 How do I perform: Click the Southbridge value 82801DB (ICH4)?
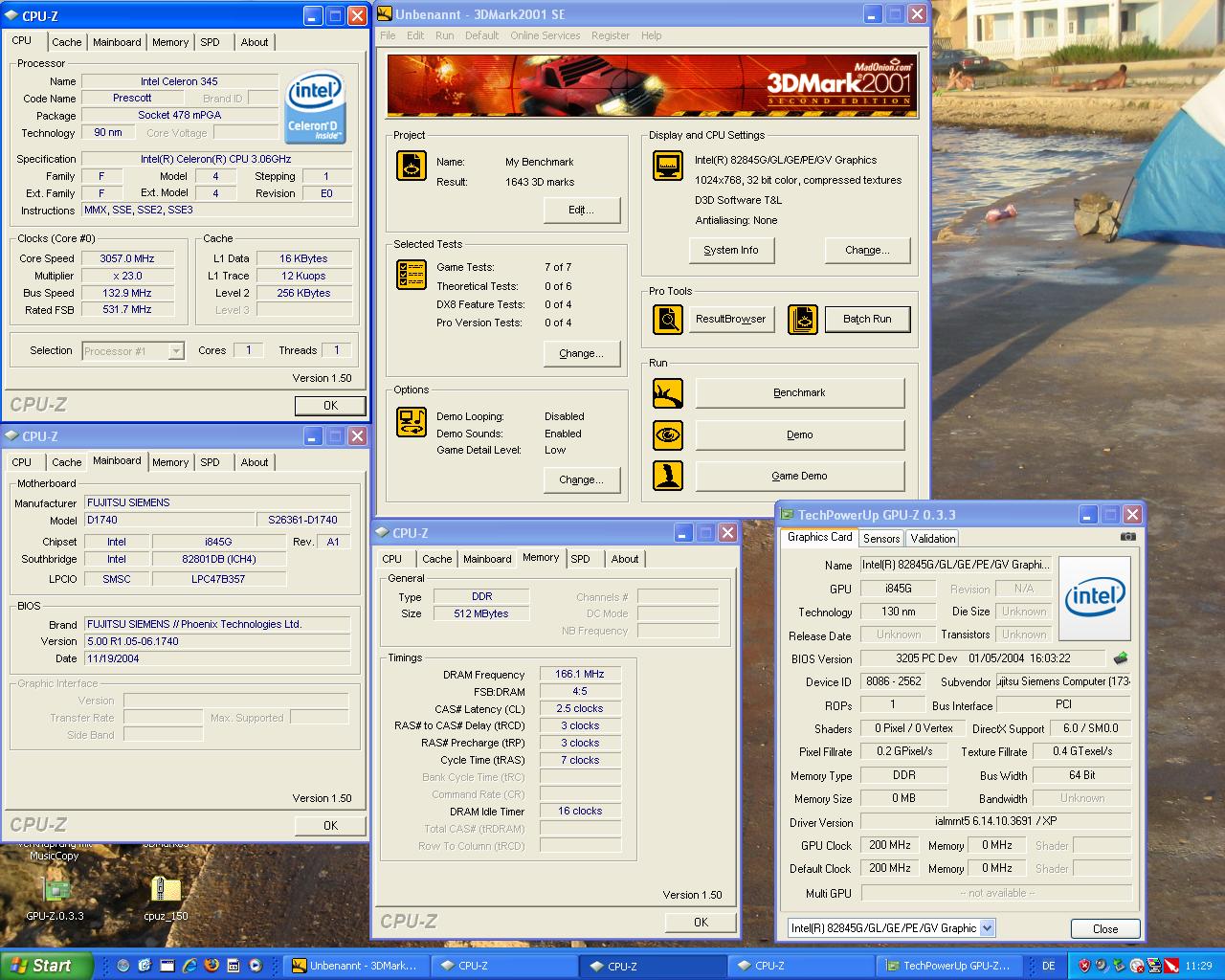[218, 559]
